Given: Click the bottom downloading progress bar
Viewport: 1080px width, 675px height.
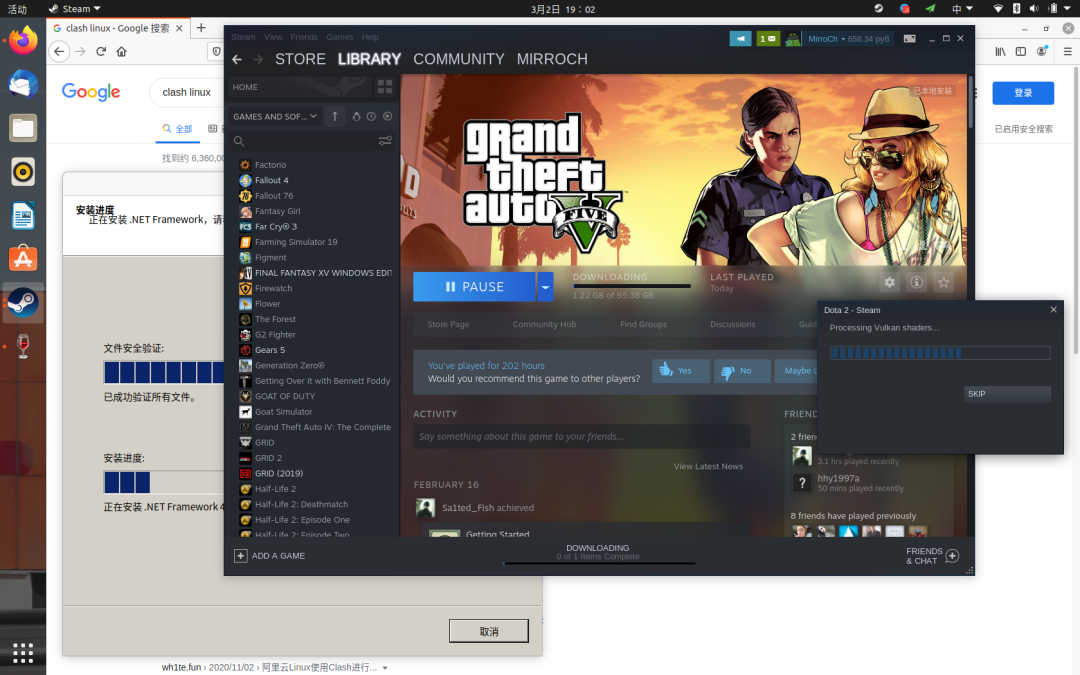Looking at the screenshot, I should 599,563.
